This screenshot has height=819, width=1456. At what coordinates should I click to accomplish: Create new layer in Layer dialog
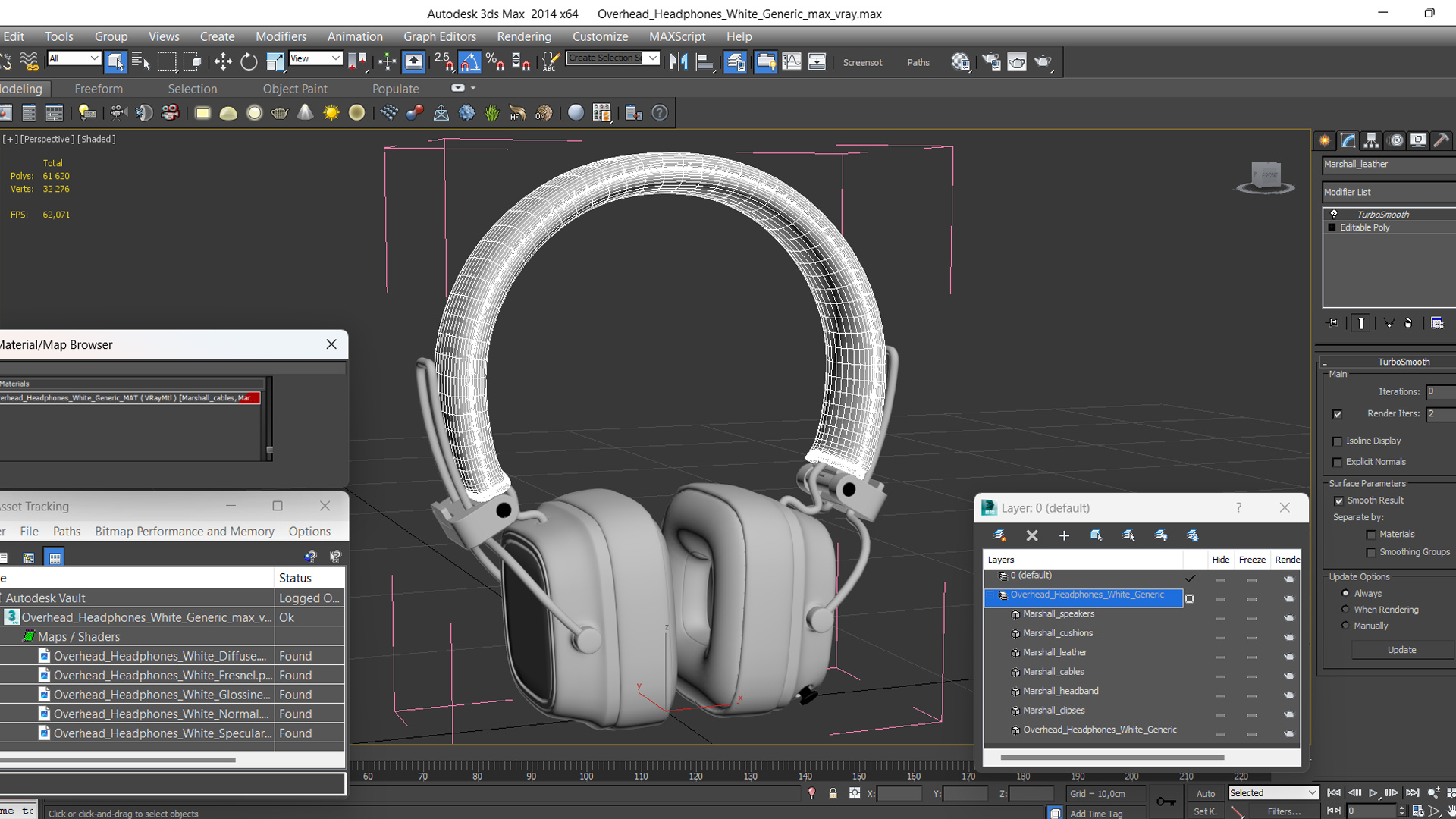tap(999, 535)
